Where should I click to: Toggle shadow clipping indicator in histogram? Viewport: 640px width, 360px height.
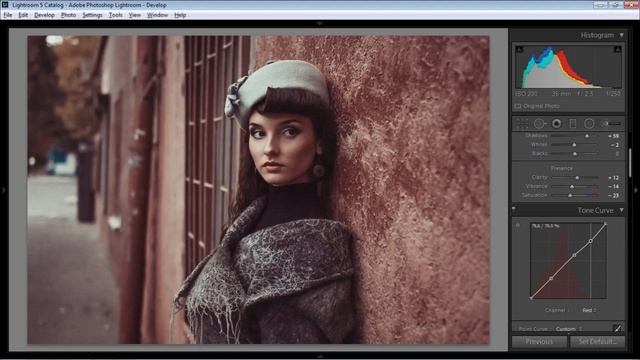point(519,49)
